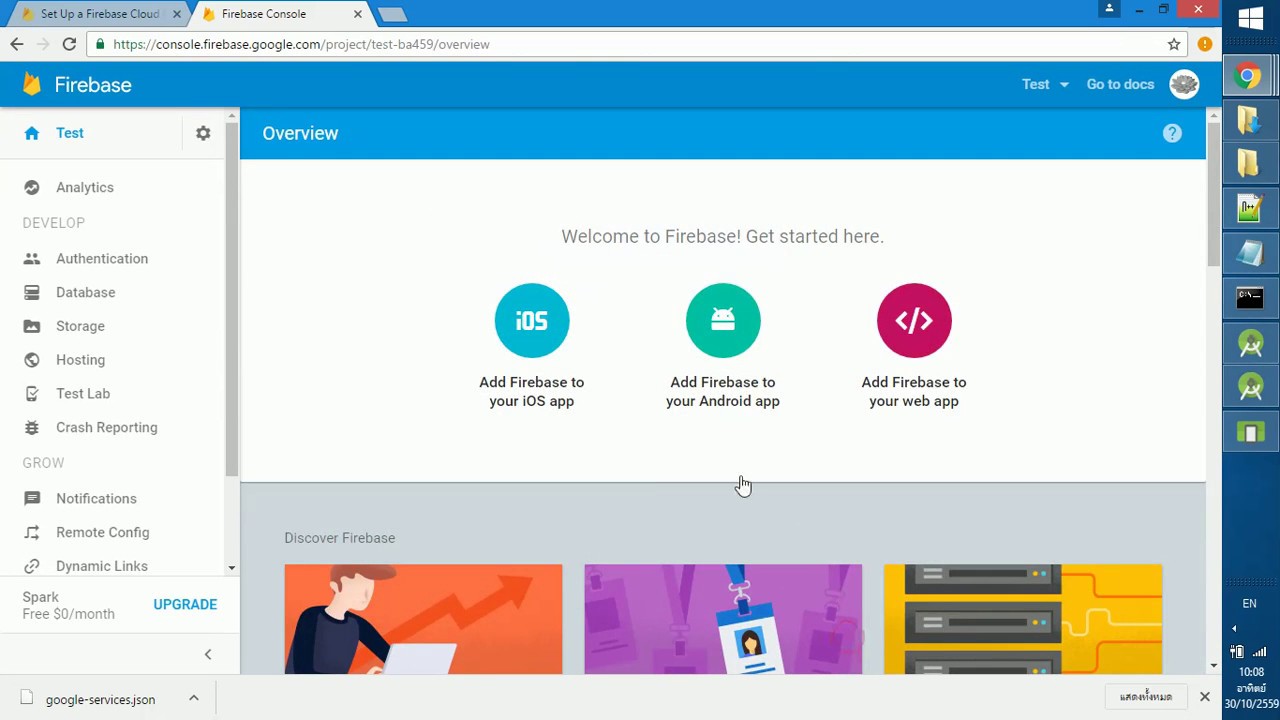This screenshot has width=1280, height=720.
Task: Click the Android circle icon
Action: (x=723, y=320)
